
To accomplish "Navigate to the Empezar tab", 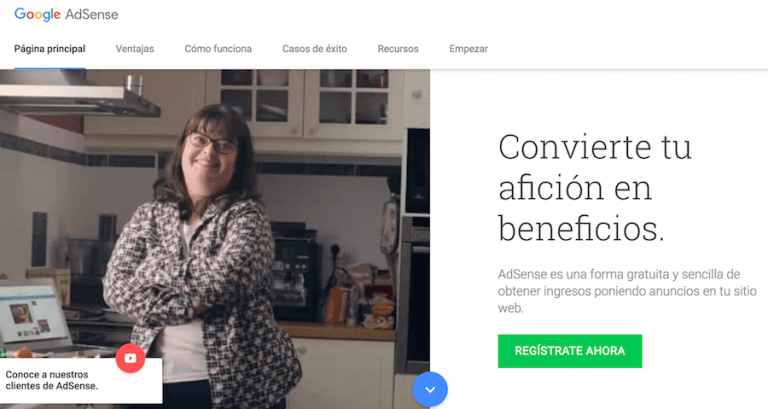I will pyautogui.click(x=468, y=49).
